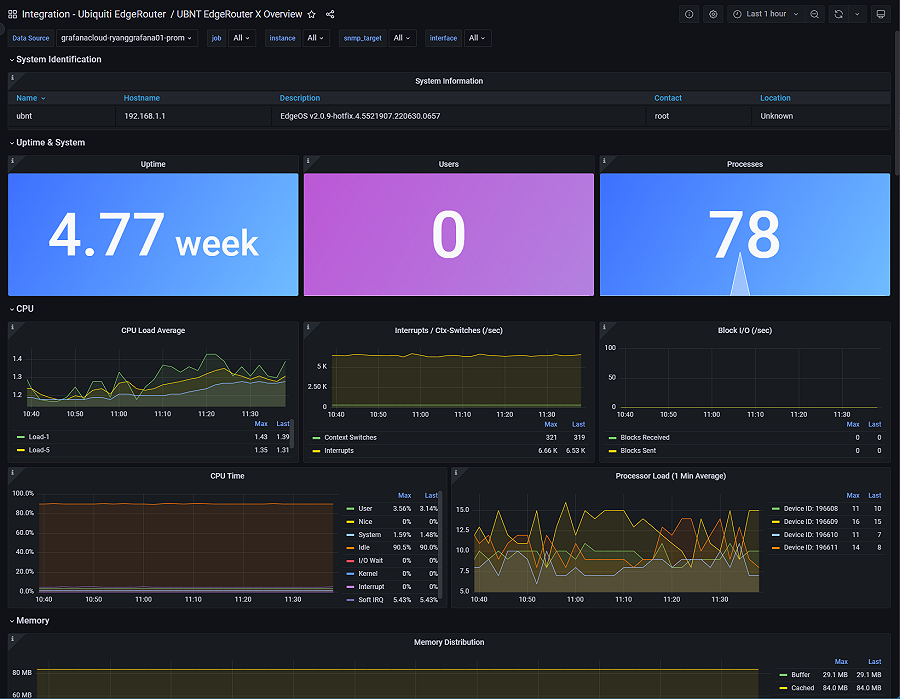Enable kiosk mode via the TV icon
This screenshot has width=900, height=699.
(880, 14)
